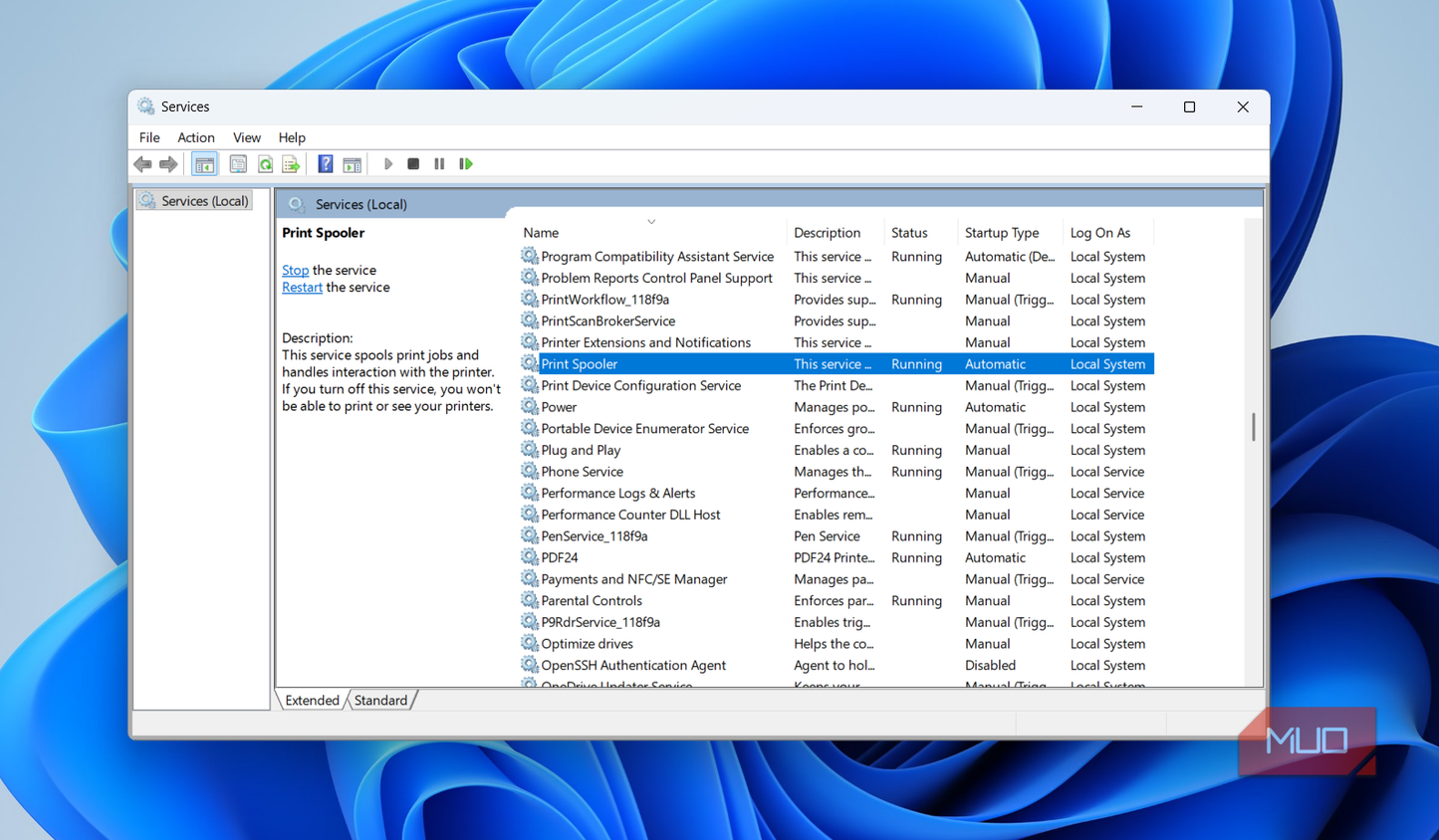Viewport: 1439px width, 840px height.
Task: Click the Stop Service square icon
Action: tap(413, 164)
